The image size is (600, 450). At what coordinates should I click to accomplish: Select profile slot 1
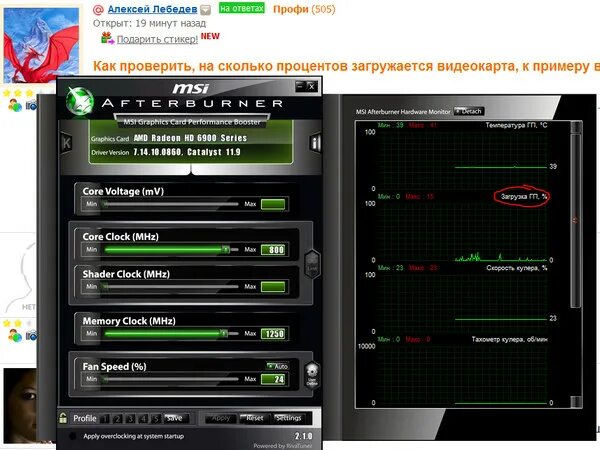point(104,419)
